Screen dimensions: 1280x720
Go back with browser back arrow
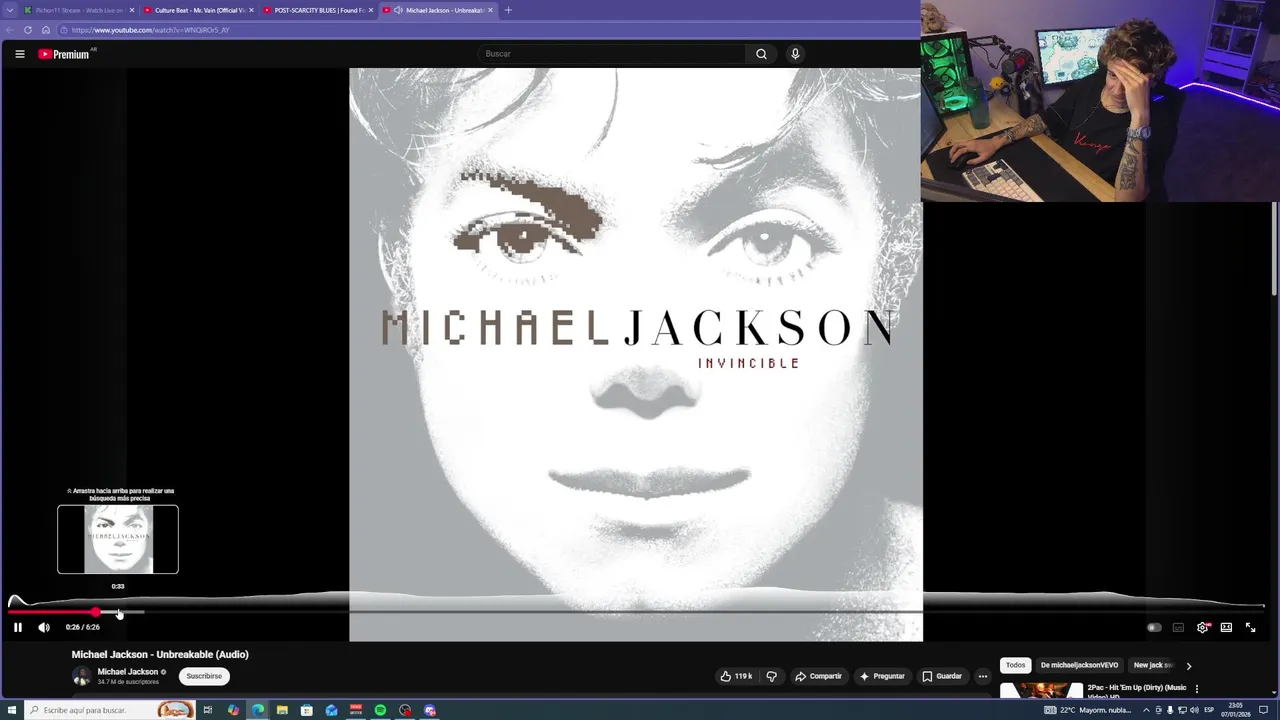coord(10,30)
